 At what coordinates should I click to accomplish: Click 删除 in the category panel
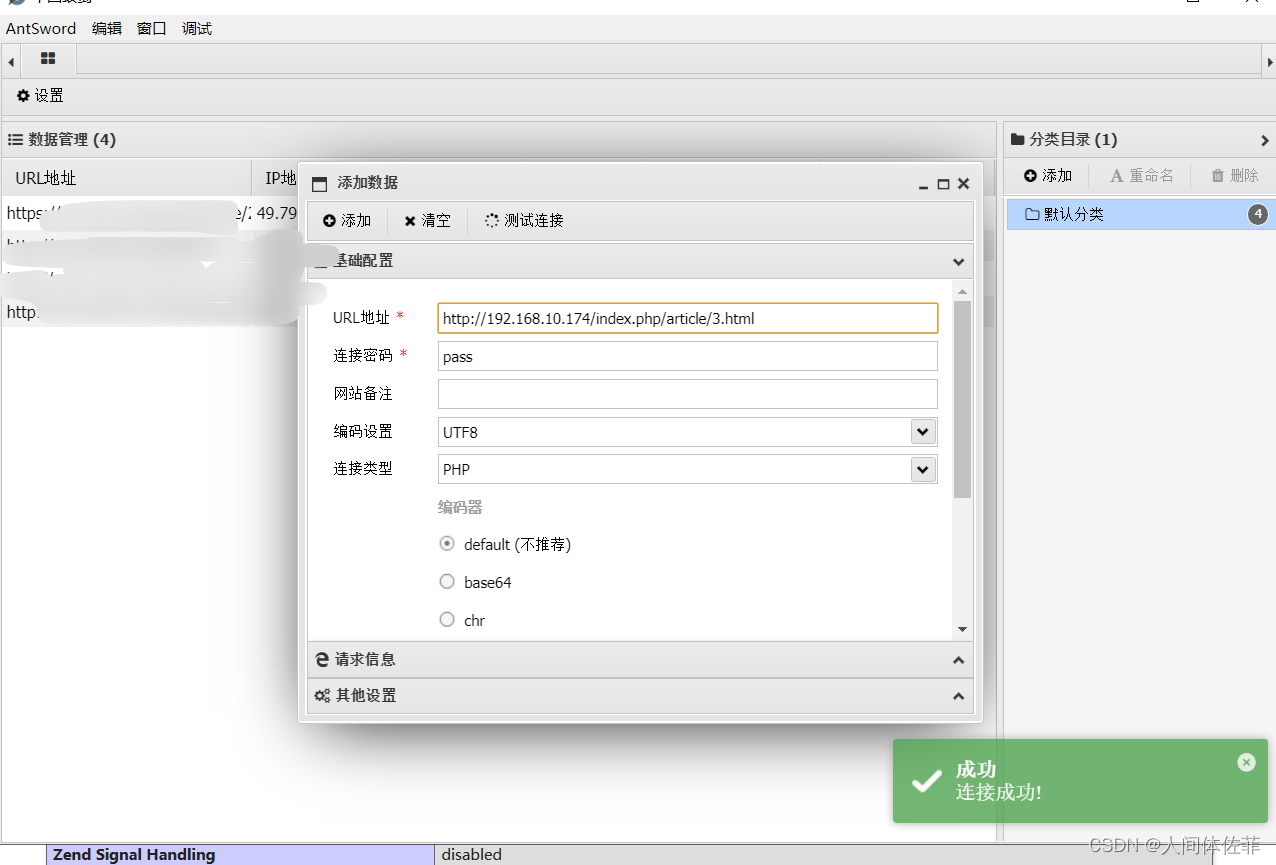coord(1235,176)
